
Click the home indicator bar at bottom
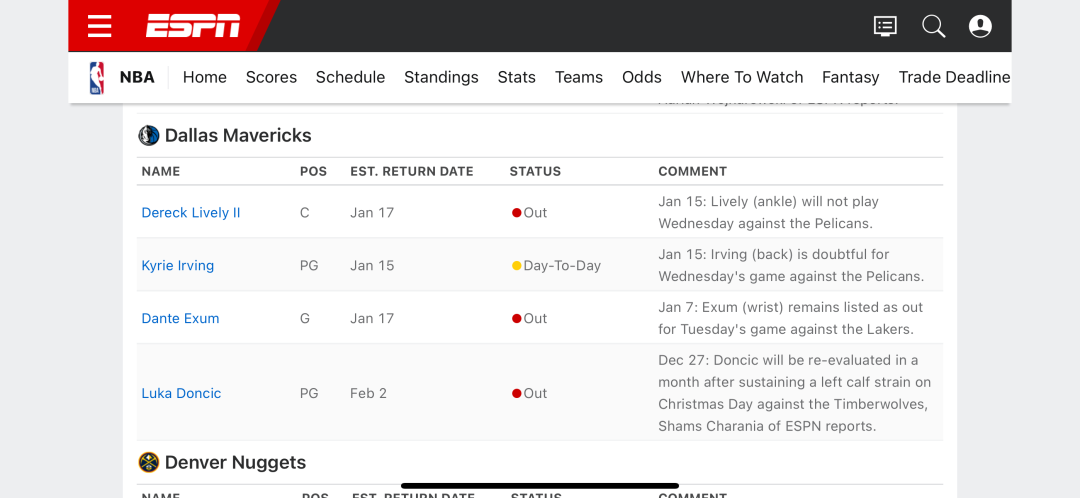click(x=540, y=486)
